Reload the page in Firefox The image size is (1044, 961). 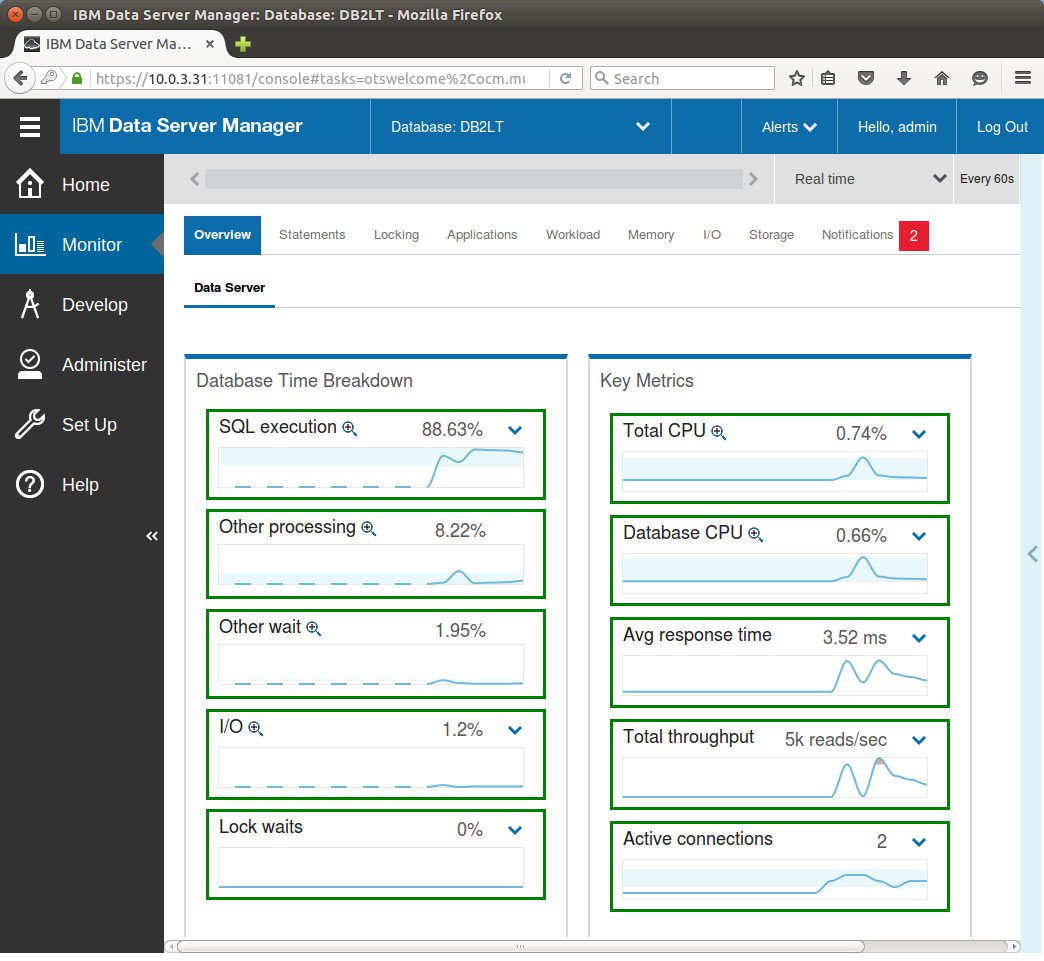click(x=565, y=78)
